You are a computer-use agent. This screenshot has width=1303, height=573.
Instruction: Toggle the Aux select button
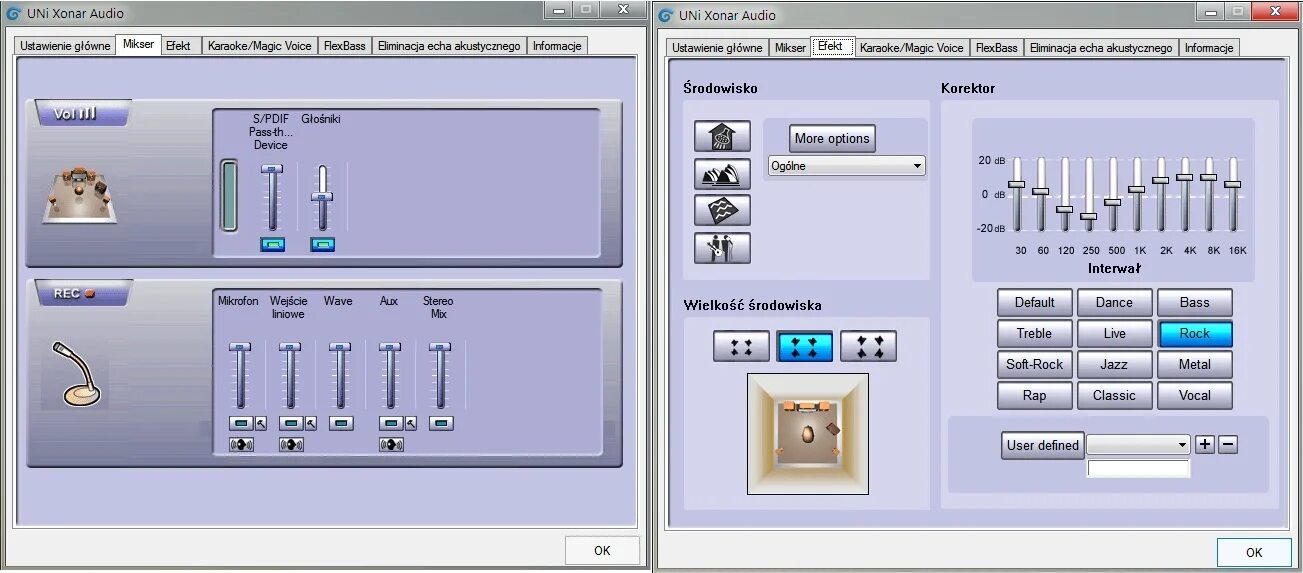click(391, 423)
